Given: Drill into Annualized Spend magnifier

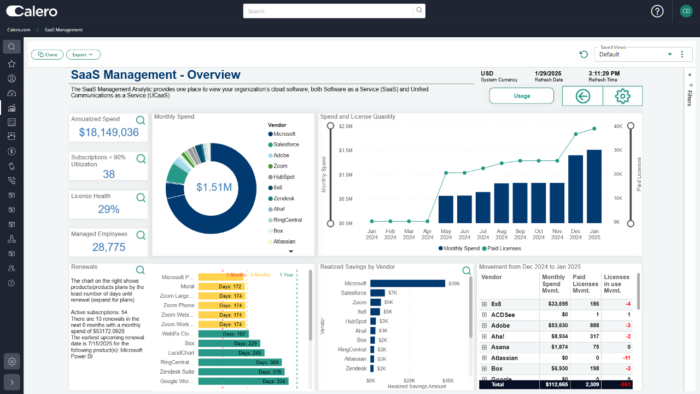Looking at the screenshot, I should (141, 120).
